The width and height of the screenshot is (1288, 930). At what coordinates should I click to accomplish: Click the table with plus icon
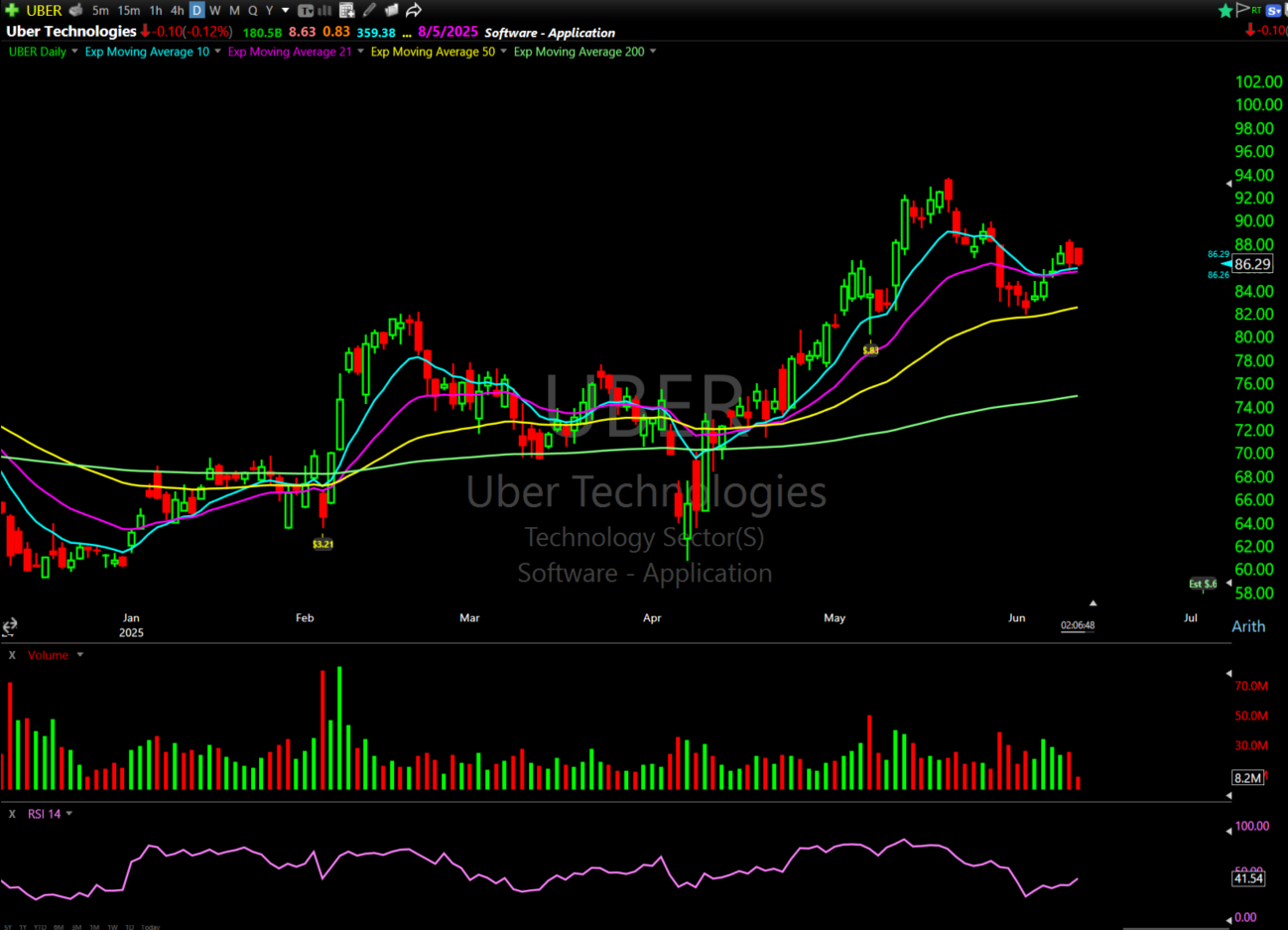click(x=346, y=11)
